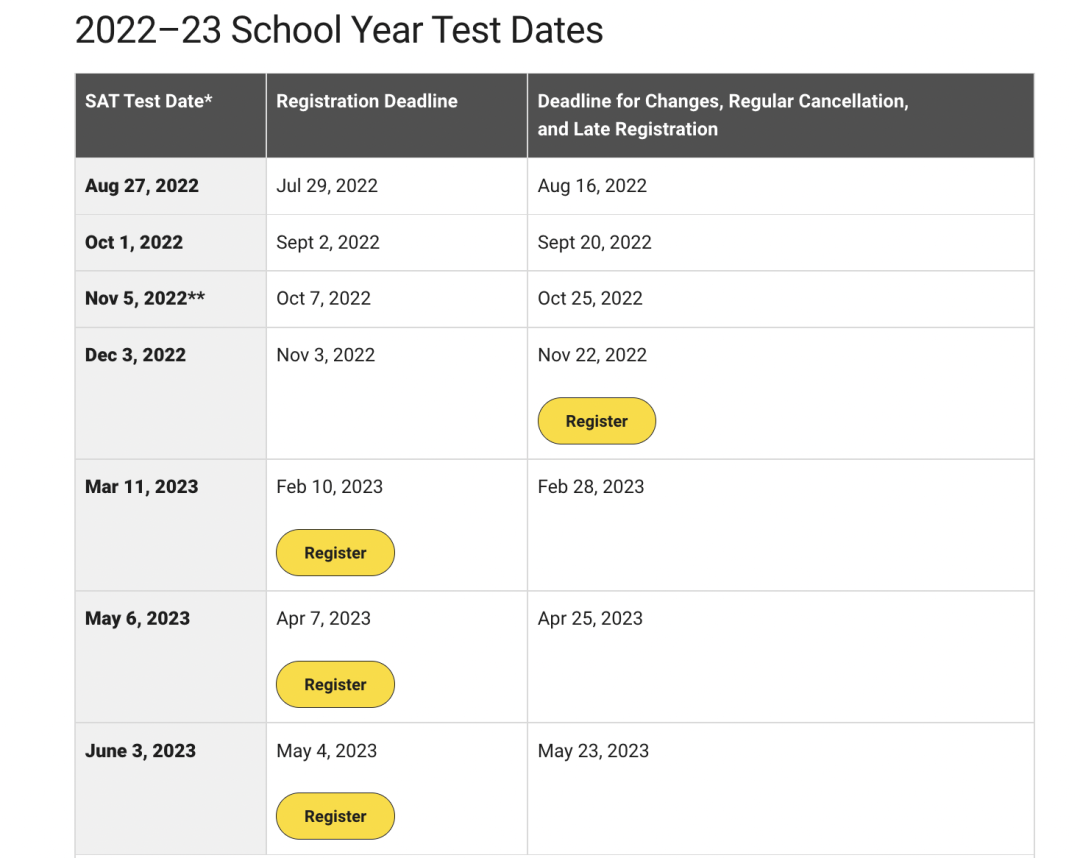Select the Apr 7, 2023 registration deadline text
Image resolution: width=1080 pixels, height=858 pixels.
pos(324,618)
